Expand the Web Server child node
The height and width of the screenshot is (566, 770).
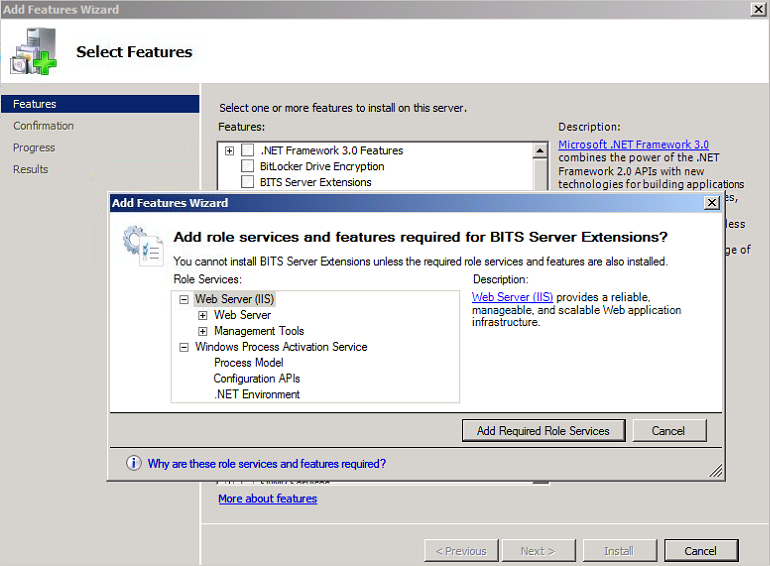[x=202, y=315]
